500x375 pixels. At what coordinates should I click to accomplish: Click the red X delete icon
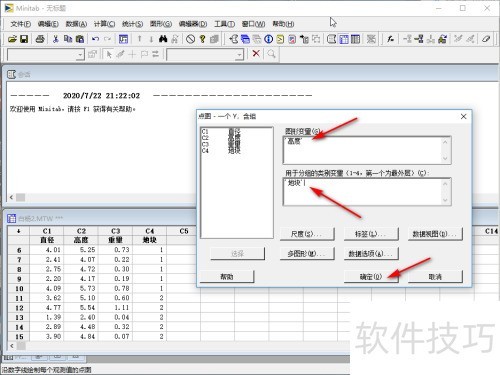point(256,54)
